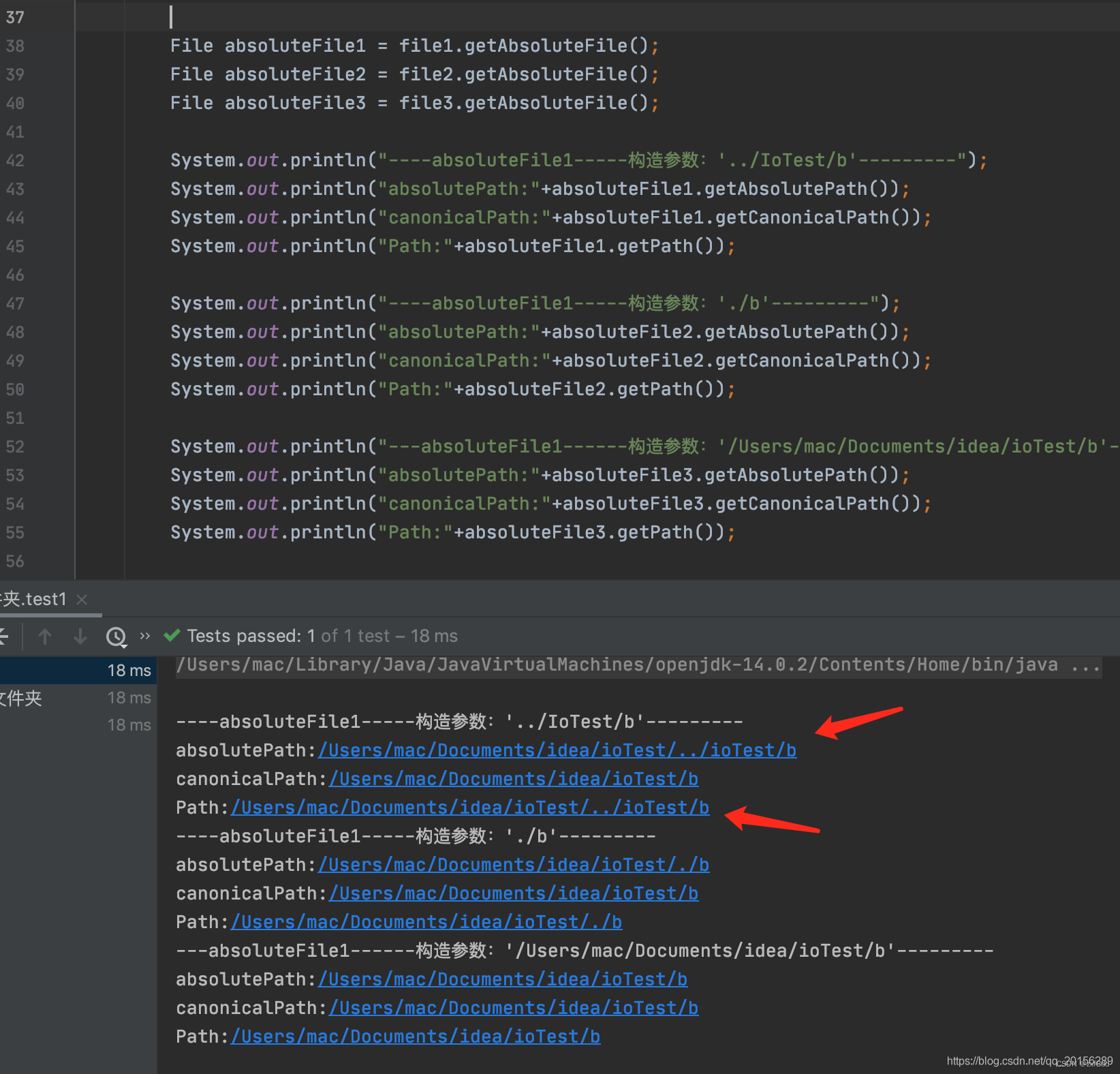Click the collapse icon at the toolbar's far left
Viewport: 1120px width, 1074px height.
[x=5, y=636]
